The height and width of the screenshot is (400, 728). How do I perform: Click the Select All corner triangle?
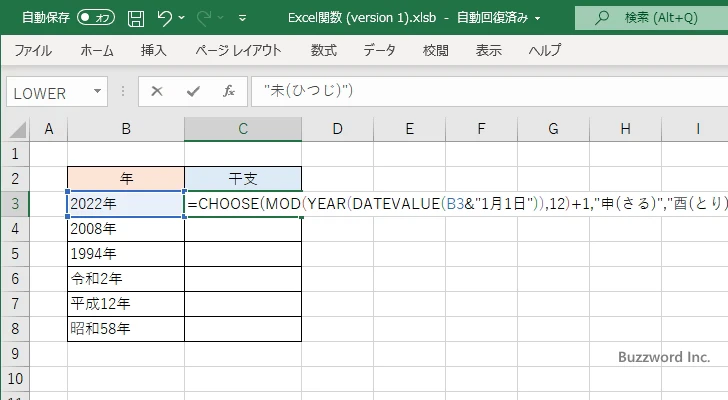click(15, 129)
